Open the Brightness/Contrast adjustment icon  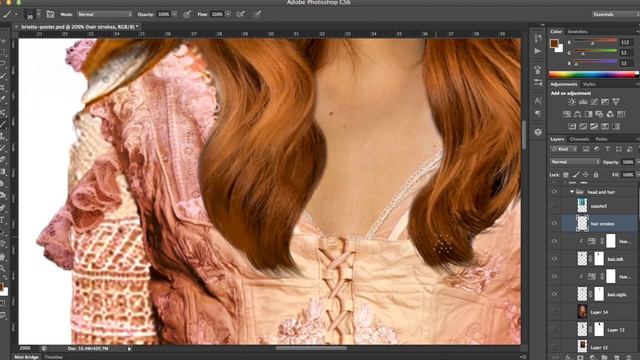572,102
